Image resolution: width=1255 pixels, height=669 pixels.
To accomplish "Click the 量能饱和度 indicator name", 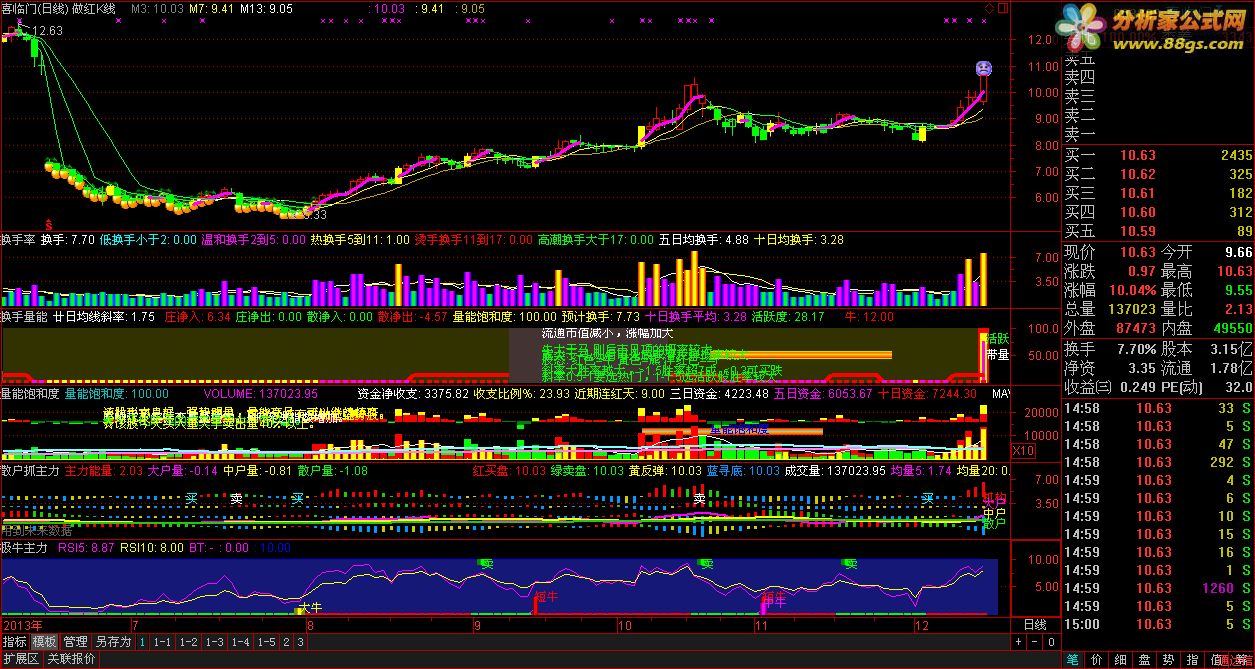I will tap(30, 394).
